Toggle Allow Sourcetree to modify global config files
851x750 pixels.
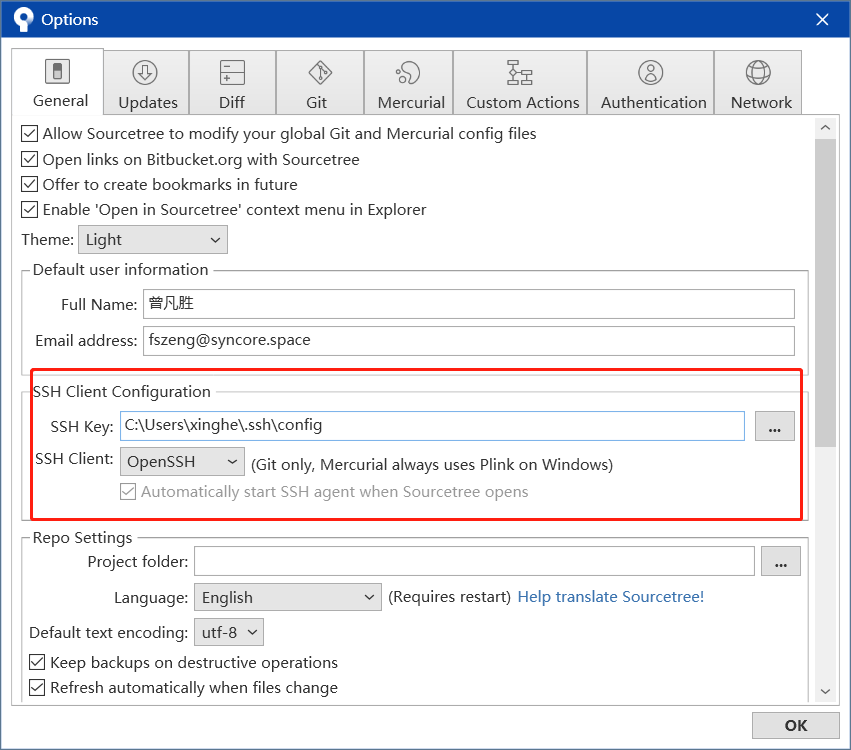(29, 134)
